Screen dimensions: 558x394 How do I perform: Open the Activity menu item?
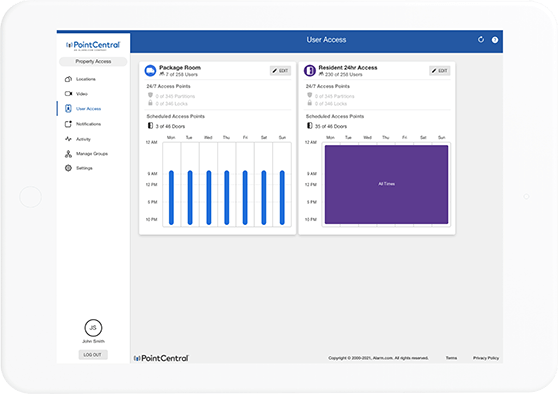[x=83, y=139]
